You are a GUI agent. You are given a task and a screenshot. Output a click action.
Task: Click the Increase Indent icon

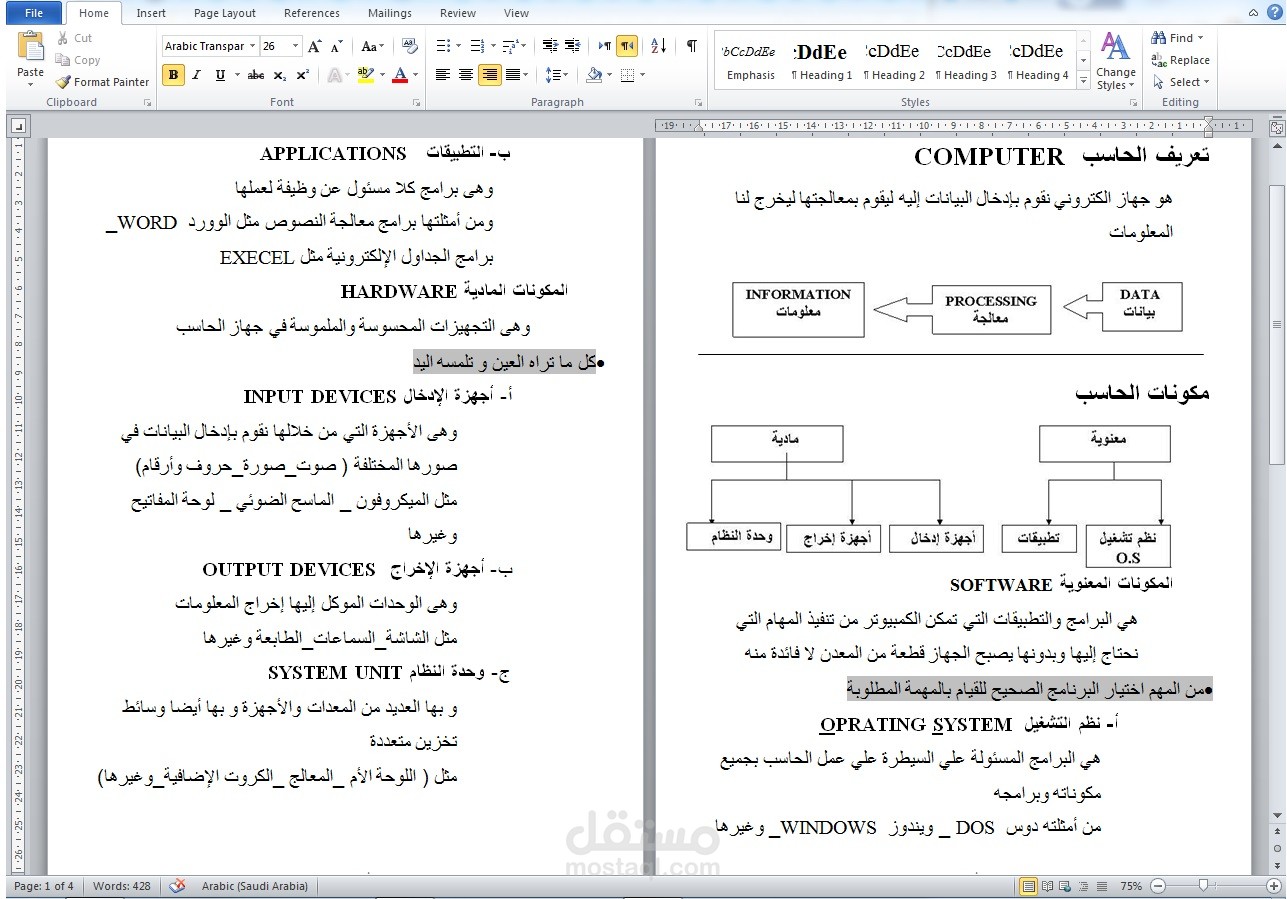572,46
